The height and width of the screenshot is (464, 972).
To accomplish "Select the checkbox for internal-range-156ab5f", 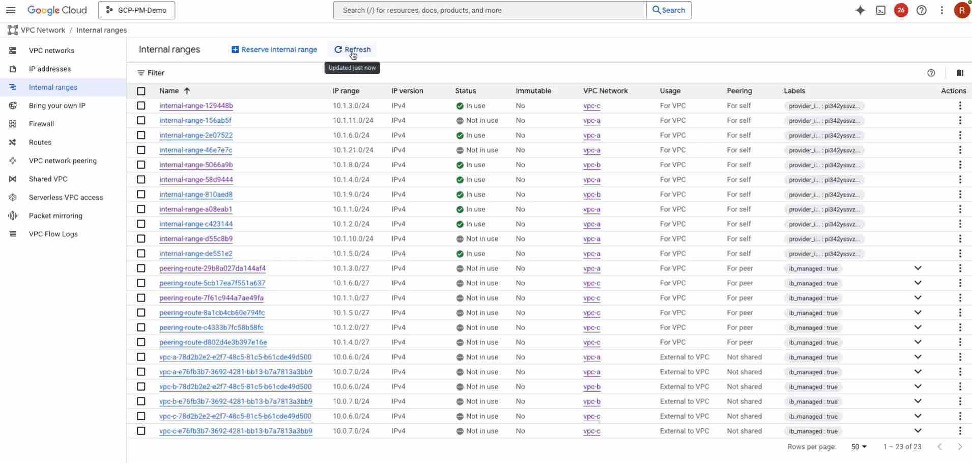I will [141, 120].
